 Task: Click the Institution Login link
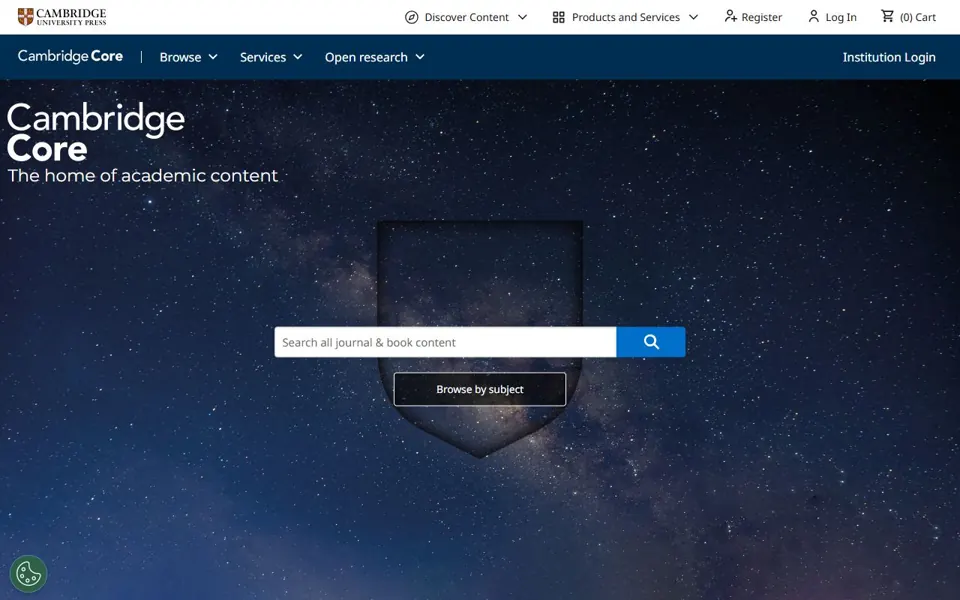tap(889, 57)
